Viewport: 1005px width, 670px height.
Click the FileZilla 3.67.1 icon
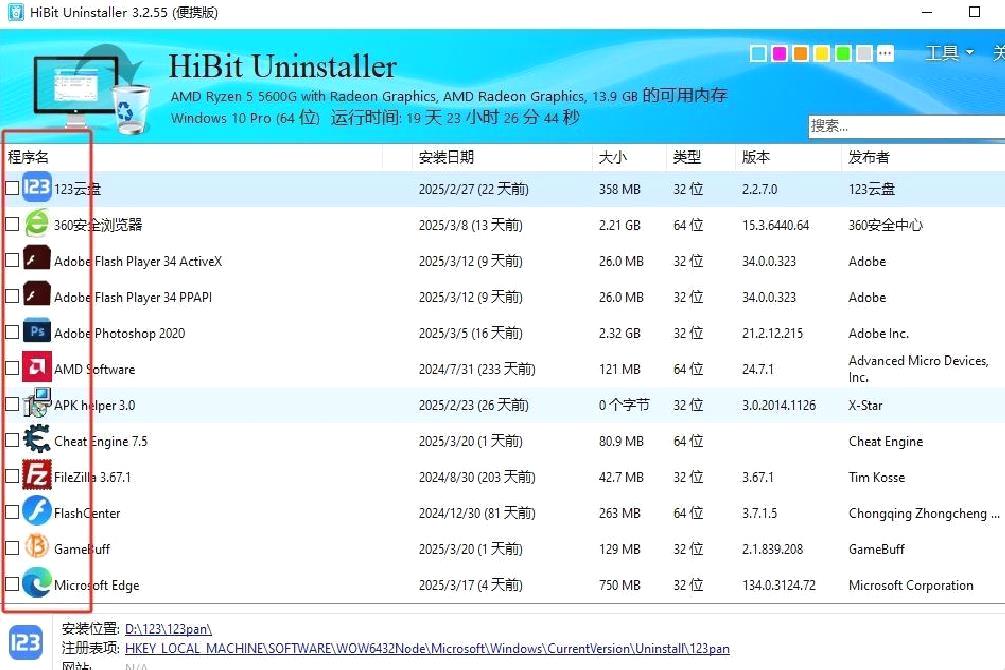37,475
